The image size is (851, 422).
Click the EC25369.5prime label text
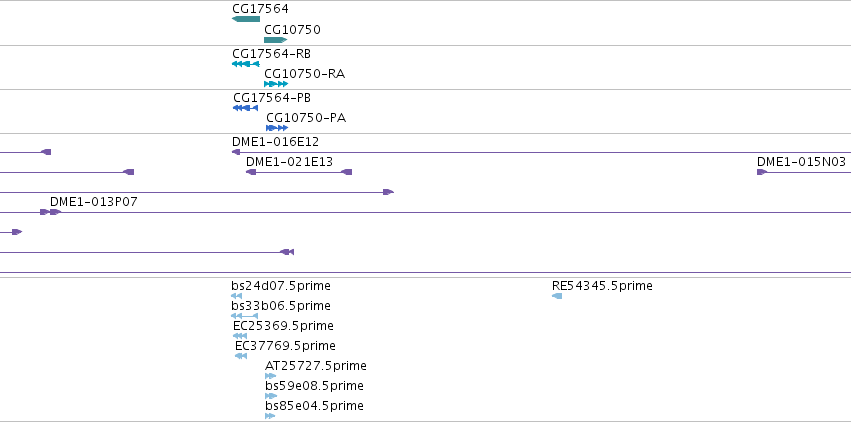[x=283, y=326]
